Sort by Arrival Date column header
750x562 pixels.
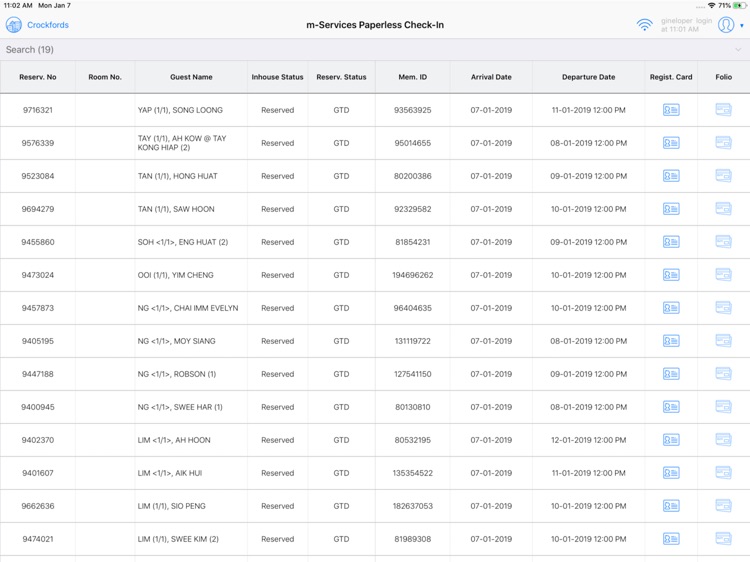(491, 77)
